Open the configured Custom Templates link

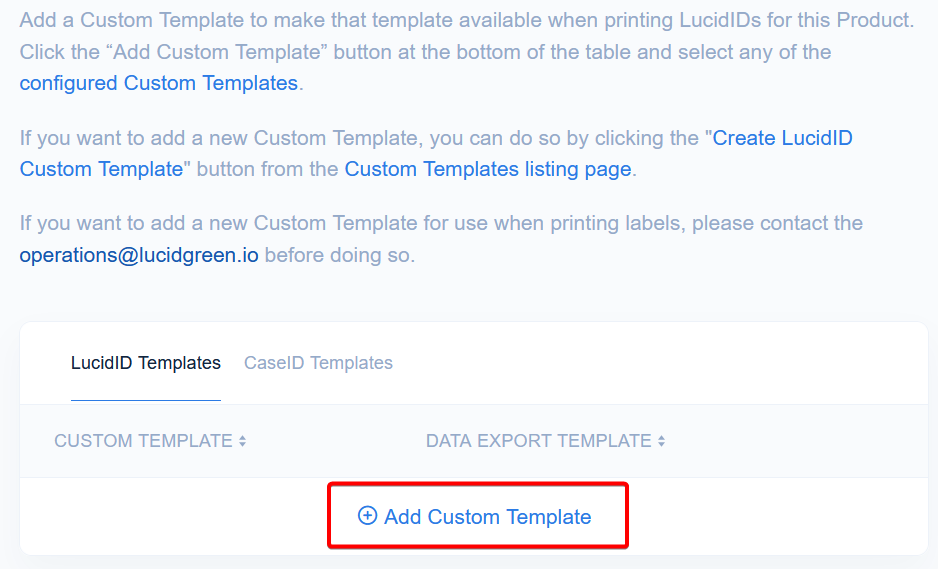pyautogui.click(x=159, y=83)
